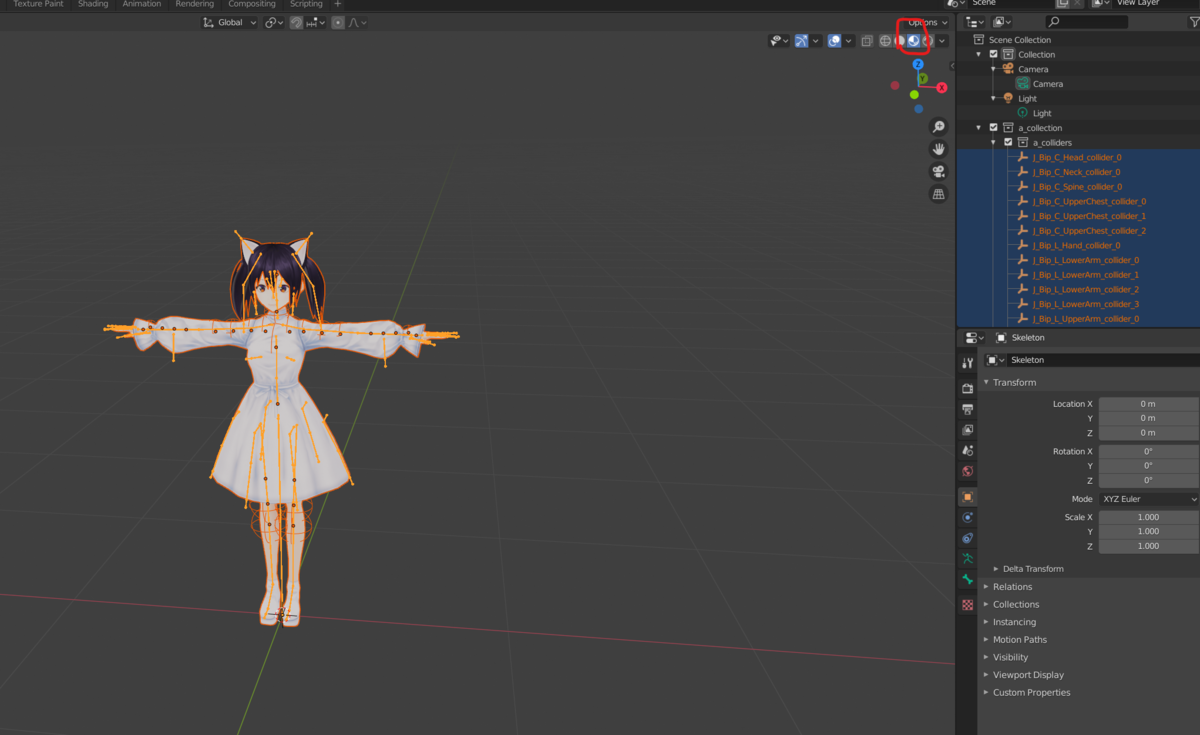This screenshot has width=1200, height=735.
Task: Click the red X axis on navigation gizmo
Action: click(941, 88)
